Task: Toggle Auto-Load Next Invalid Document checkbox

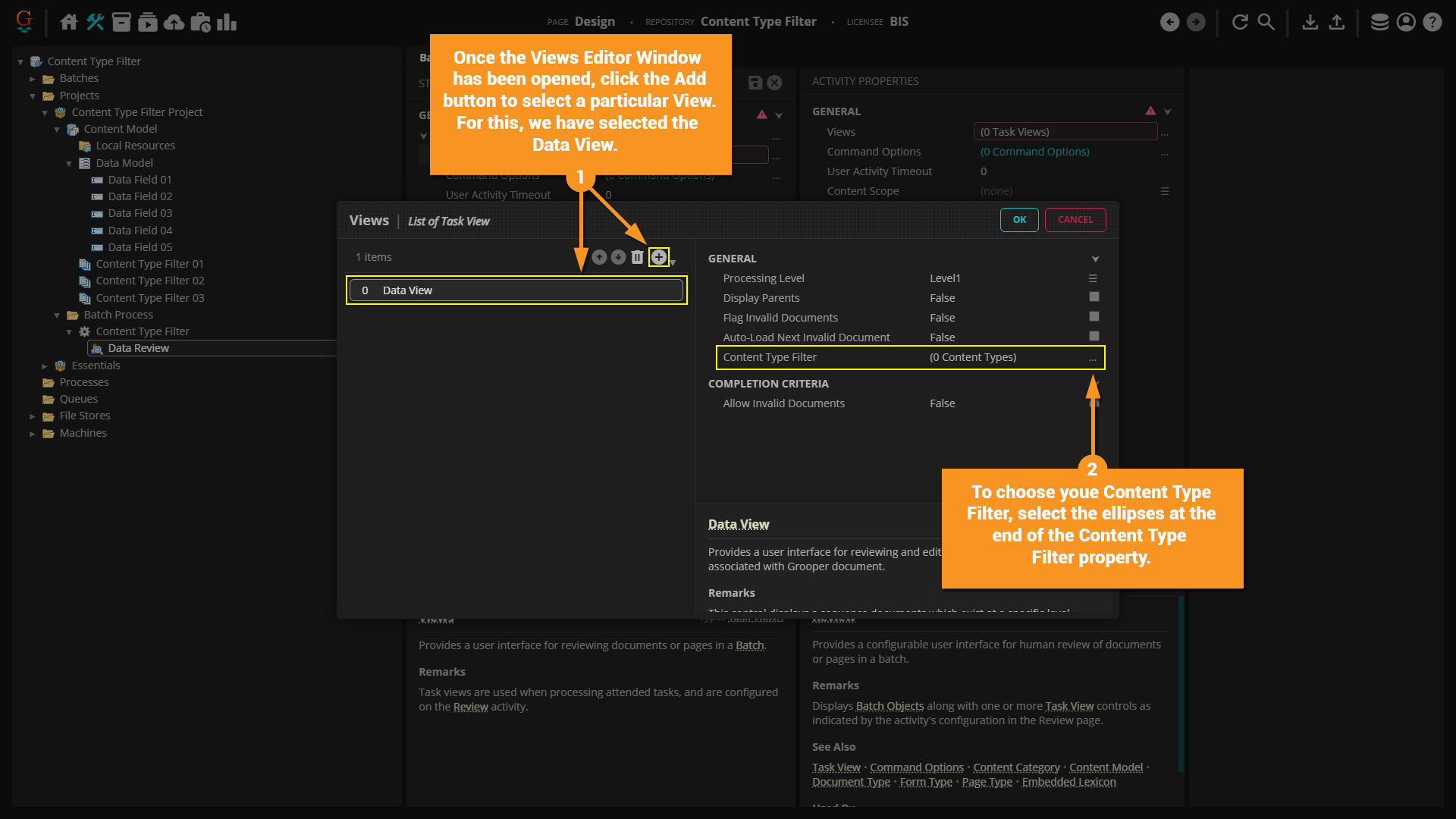Action: click(1094, 337)
